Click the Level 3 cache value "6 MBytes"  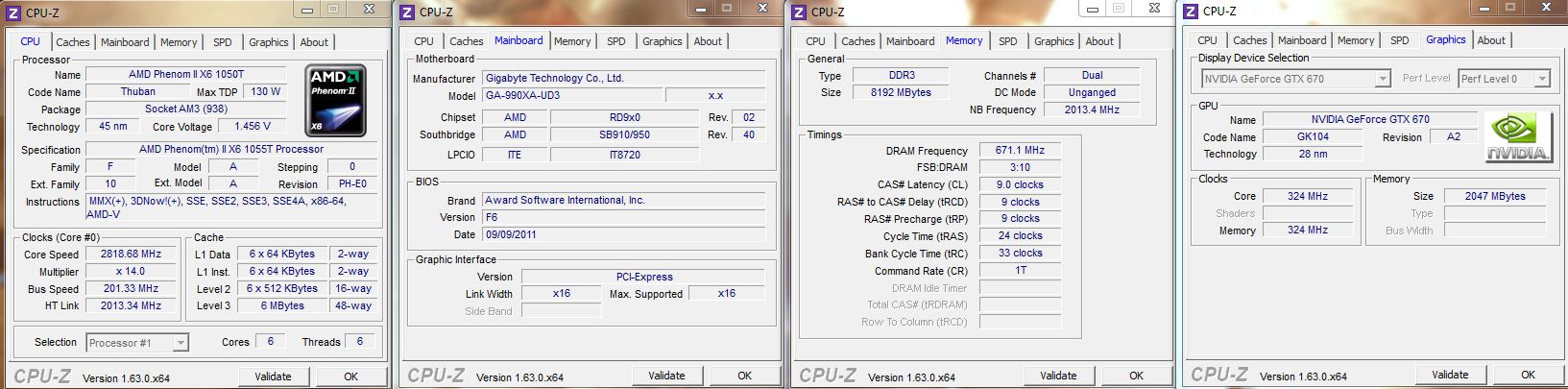[x=282, y=305]
